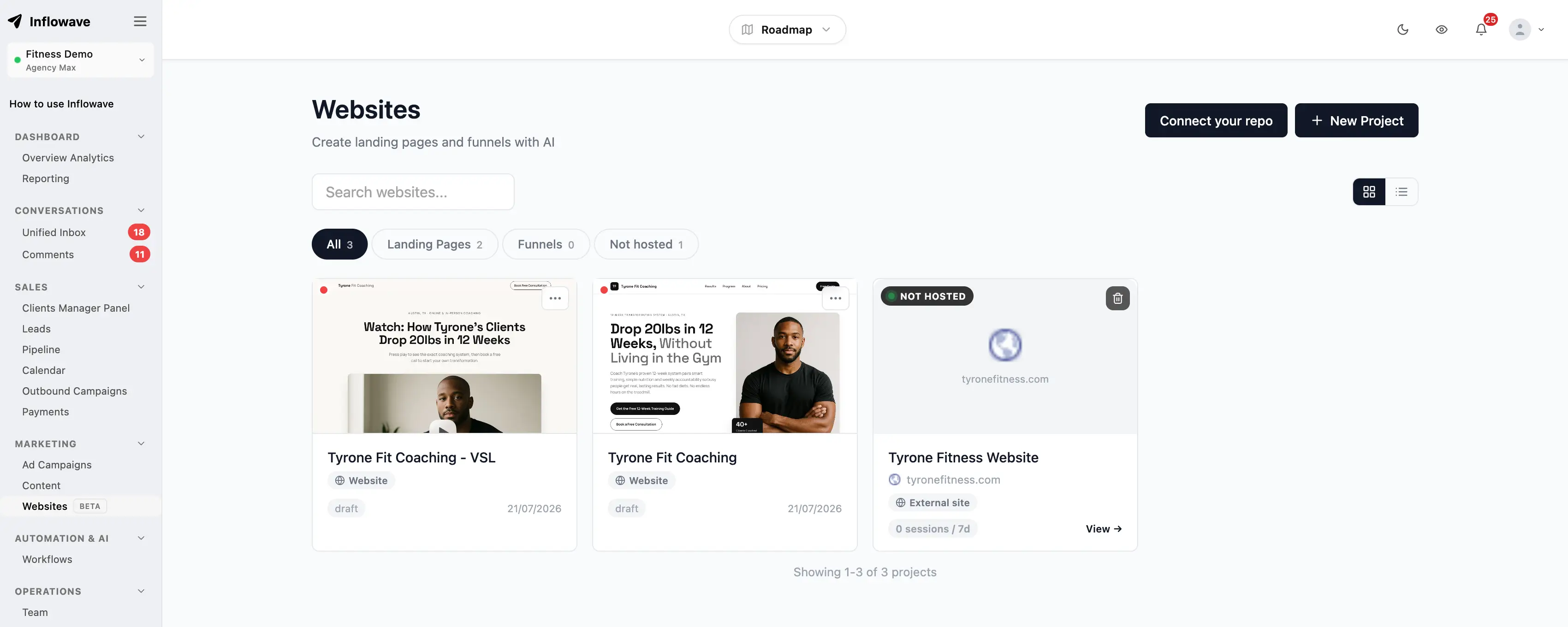Filter by Landing Pages tab

coord(434,244)
